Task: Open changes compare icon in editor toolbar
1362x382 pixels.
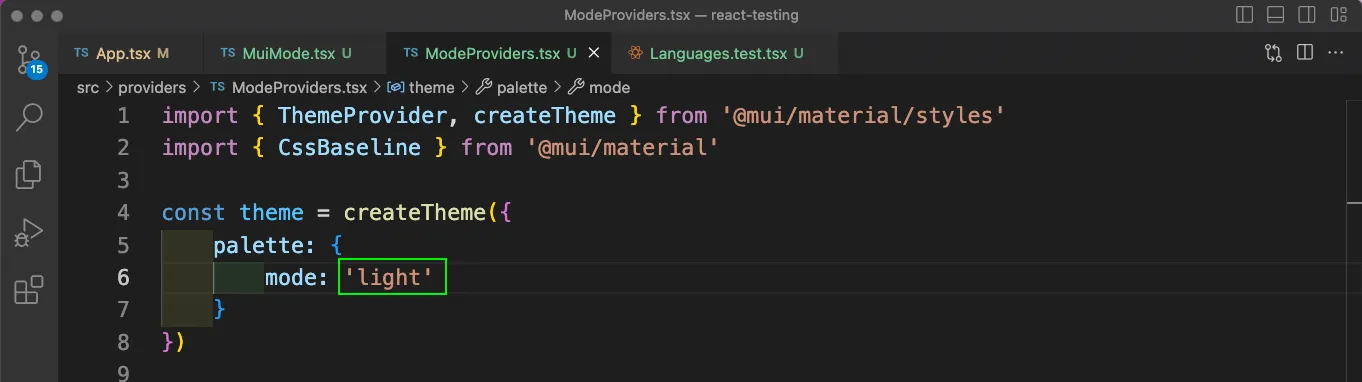Action: pyautogui.click(x=1273, y=53)
